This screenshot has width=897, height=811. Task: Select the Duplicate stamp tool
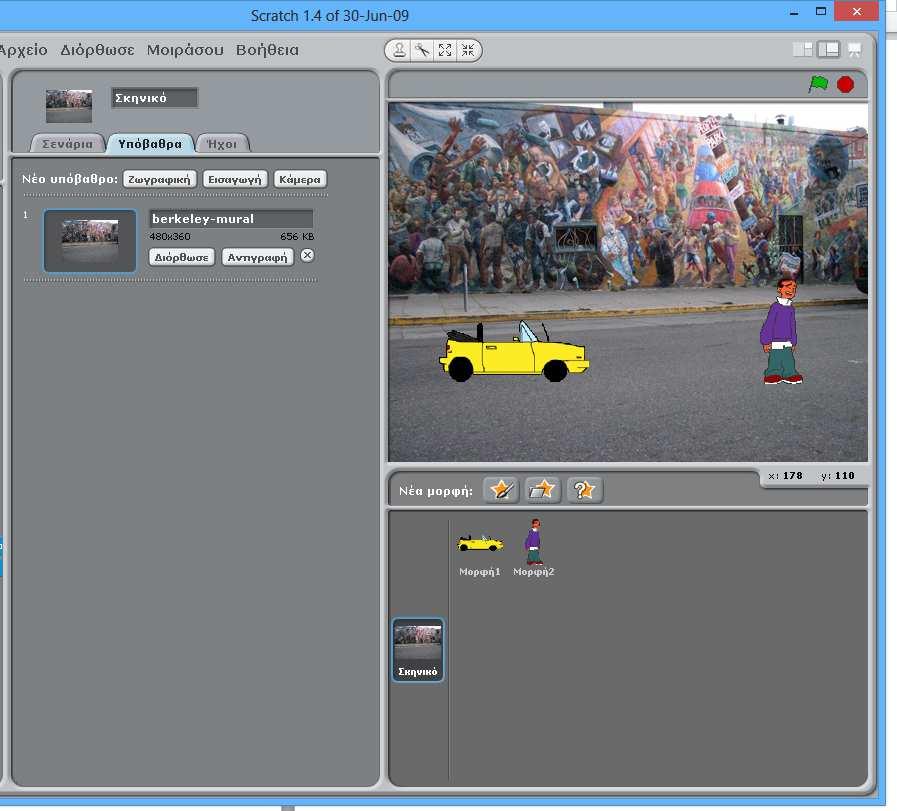click(399, 50)
